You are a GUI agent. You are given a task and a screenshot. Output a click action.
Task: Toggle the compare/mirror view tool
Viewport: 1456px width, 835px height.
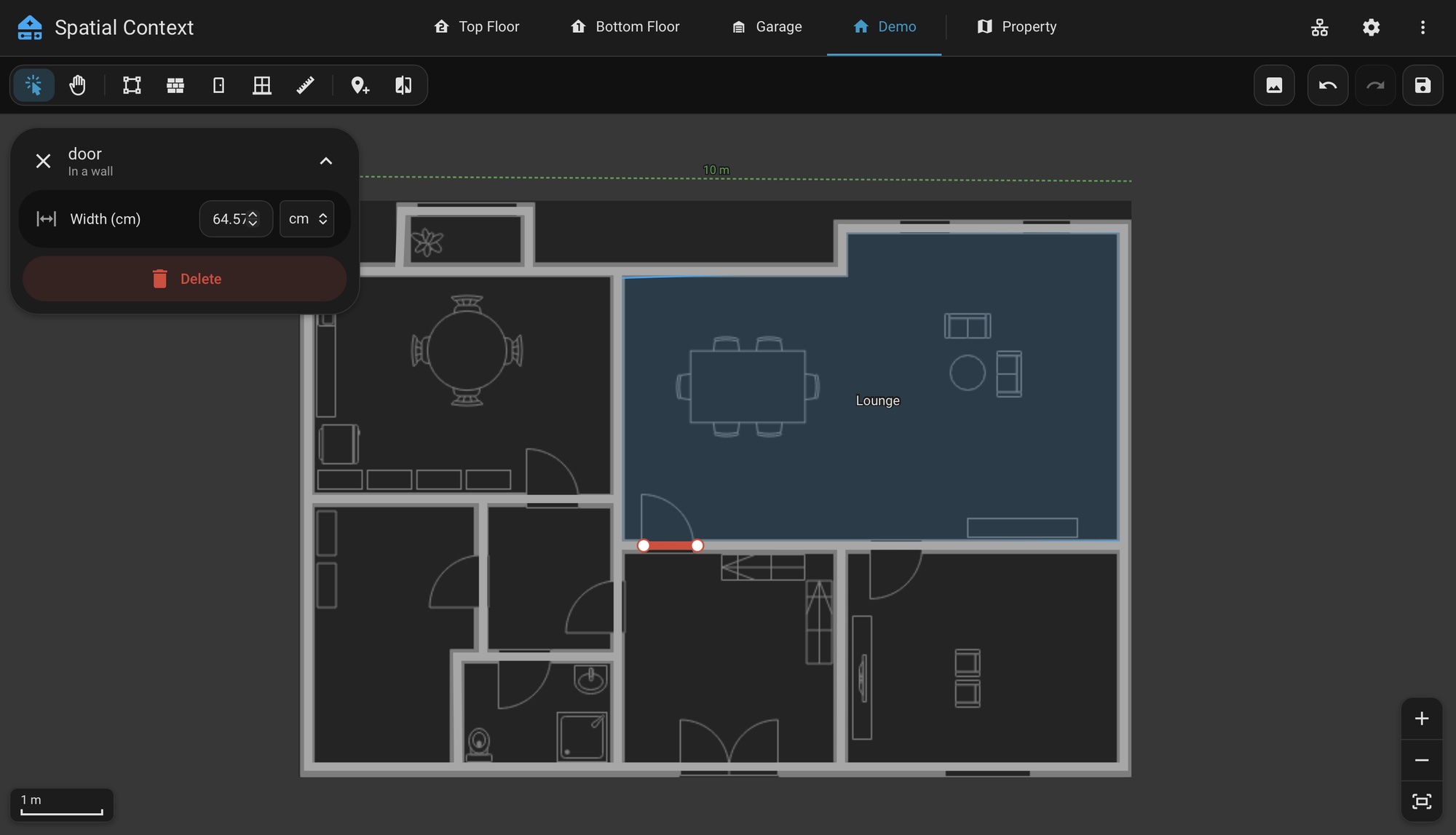click(x=403, y=85)
